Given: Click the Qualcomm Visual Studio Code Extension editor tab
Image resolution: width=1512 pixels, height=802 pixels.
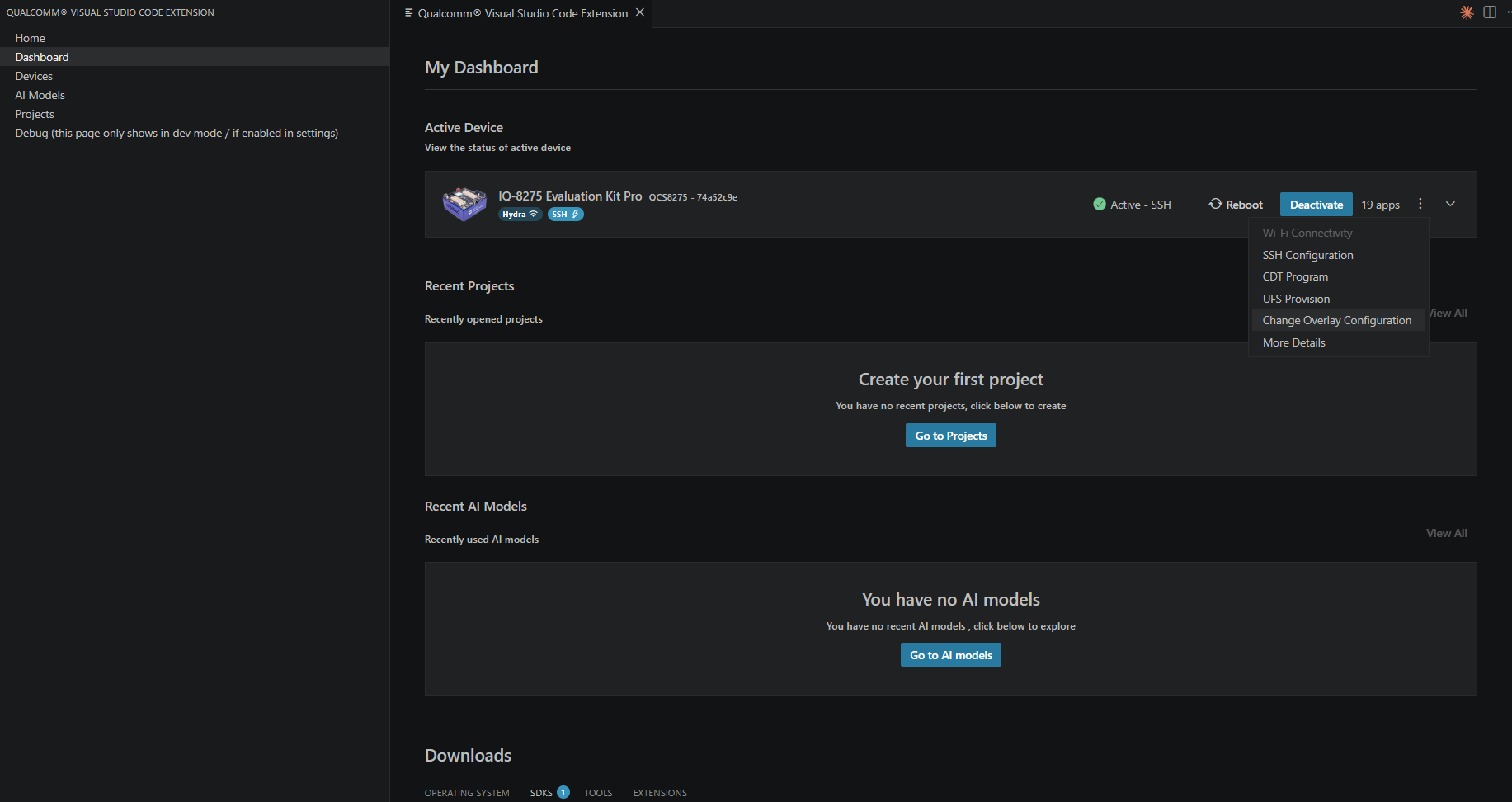Looking at the screenshot, I should pyautogui.click(x=522, y=13).
